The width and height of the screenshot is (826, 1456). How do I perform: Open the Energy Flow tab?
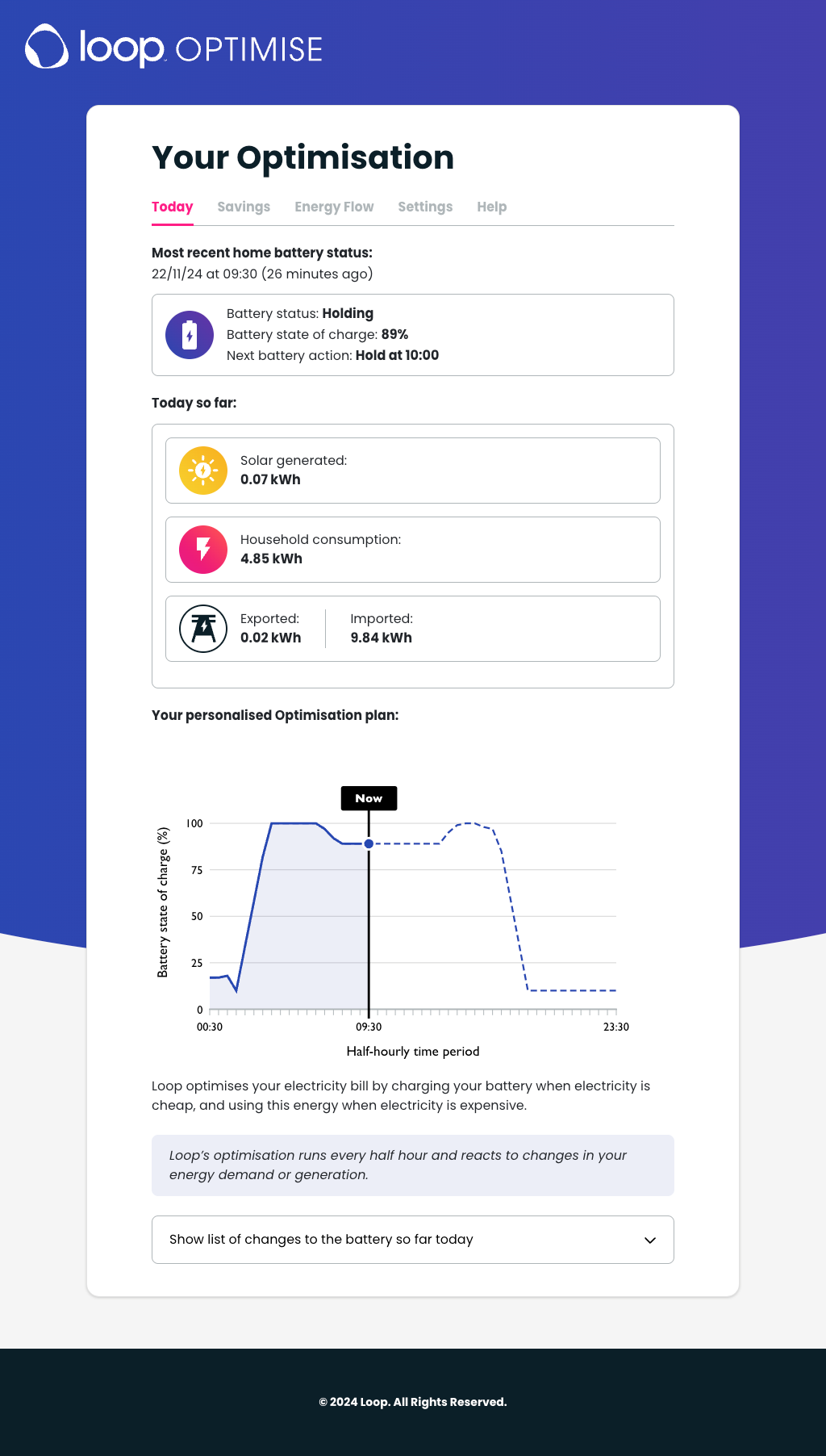[334, 207]
